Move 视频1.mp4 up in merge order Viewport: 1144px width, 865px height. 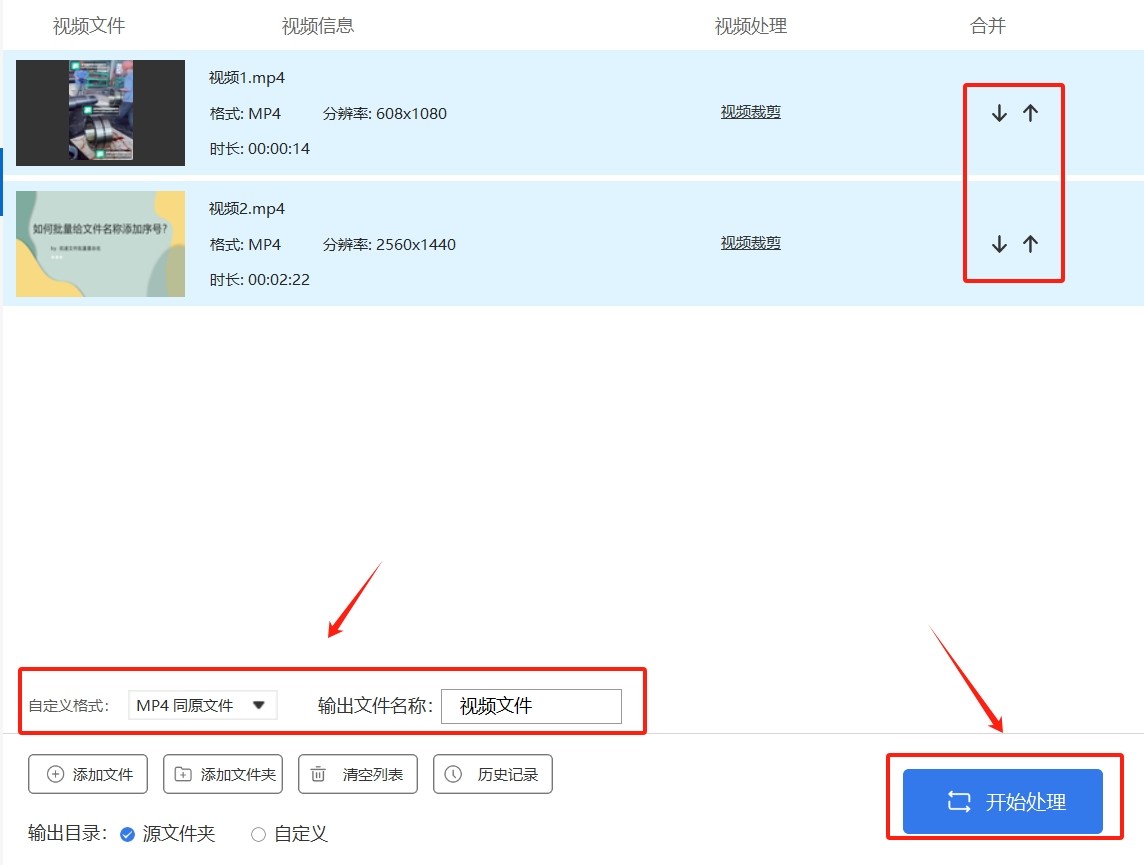[x=1030, y=114]
